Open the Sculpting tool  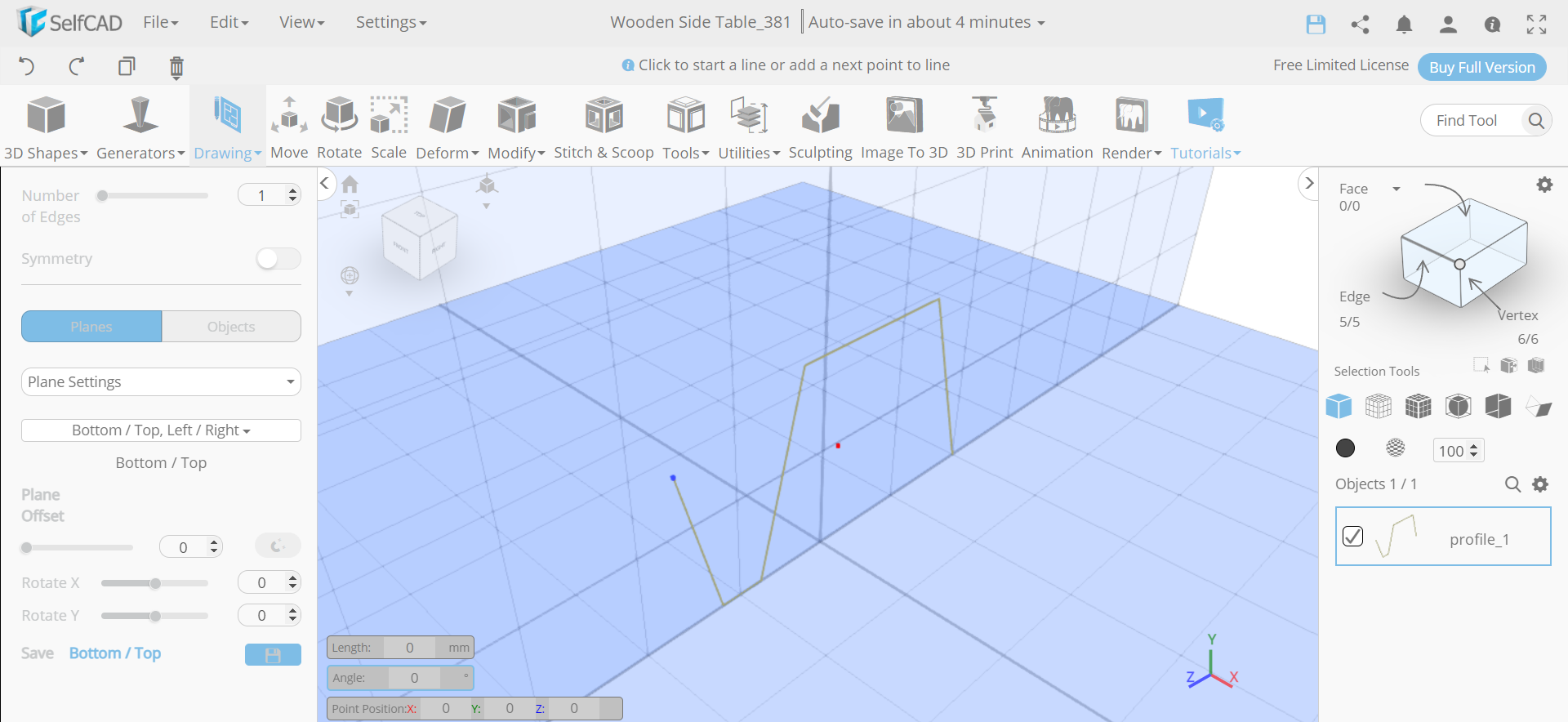coord(820,127)
